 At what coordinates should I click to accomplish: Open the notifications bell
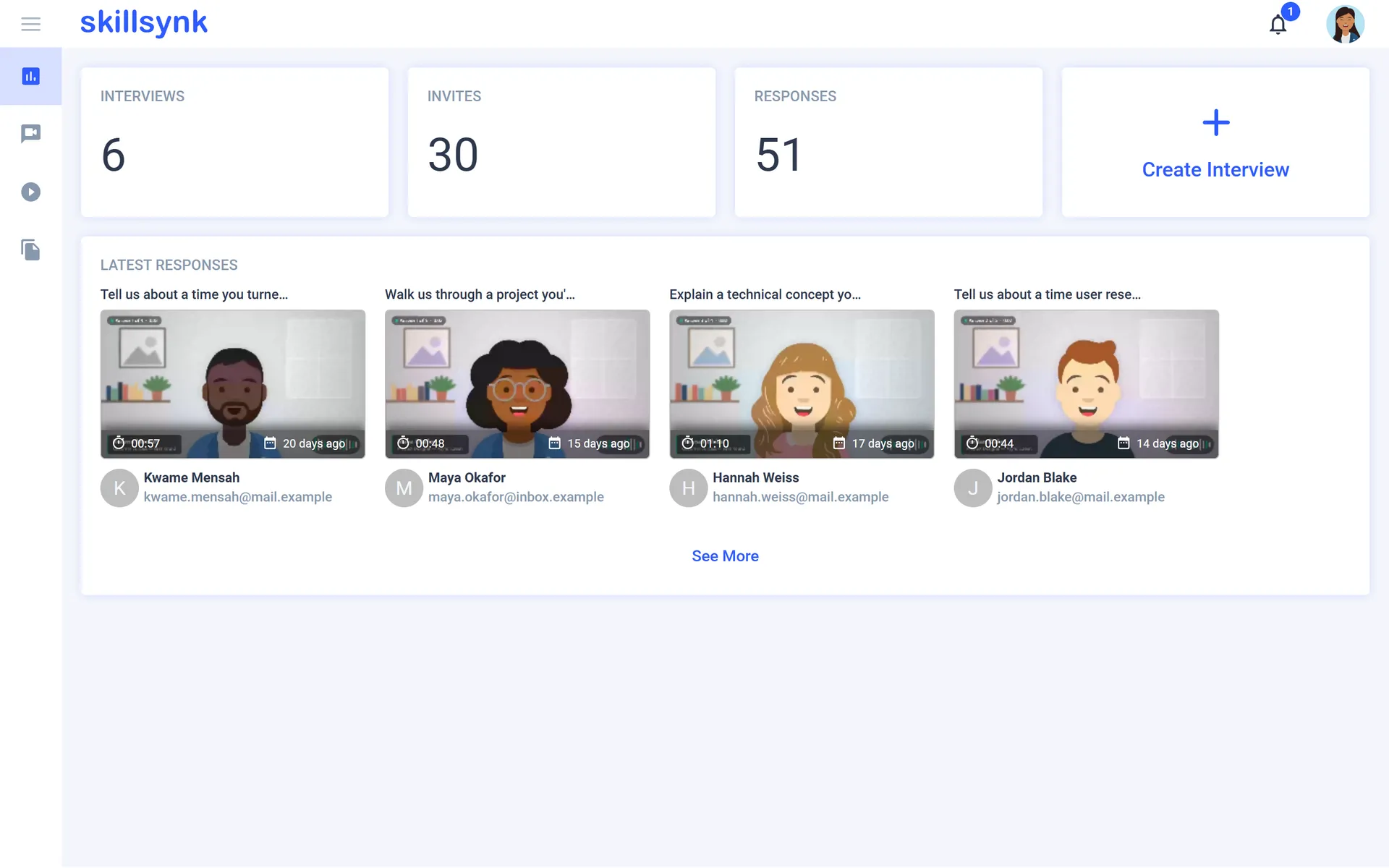click(x=1278, y=25)
